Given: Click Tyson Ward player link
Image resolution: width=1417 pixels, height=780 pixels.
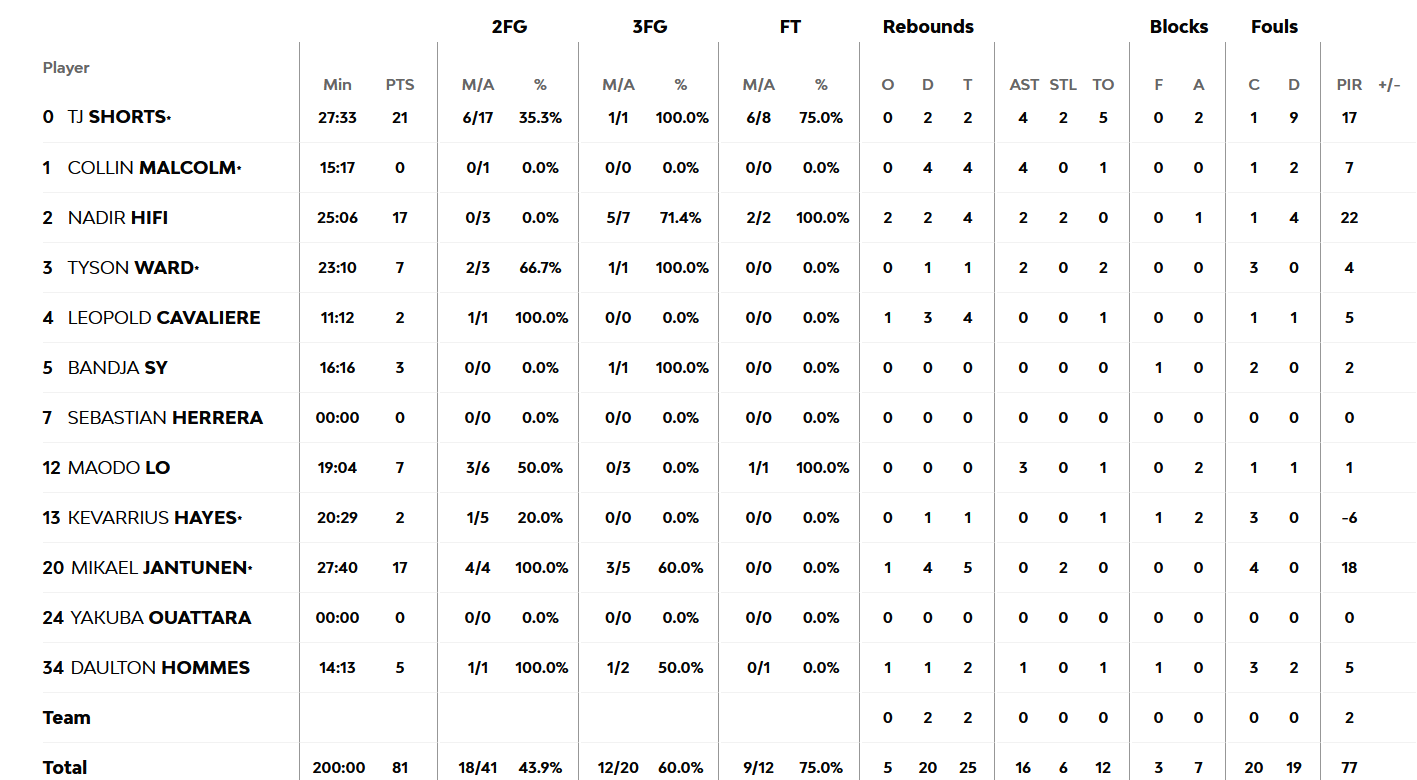Looking at the screenshot, I should point(131,267).
